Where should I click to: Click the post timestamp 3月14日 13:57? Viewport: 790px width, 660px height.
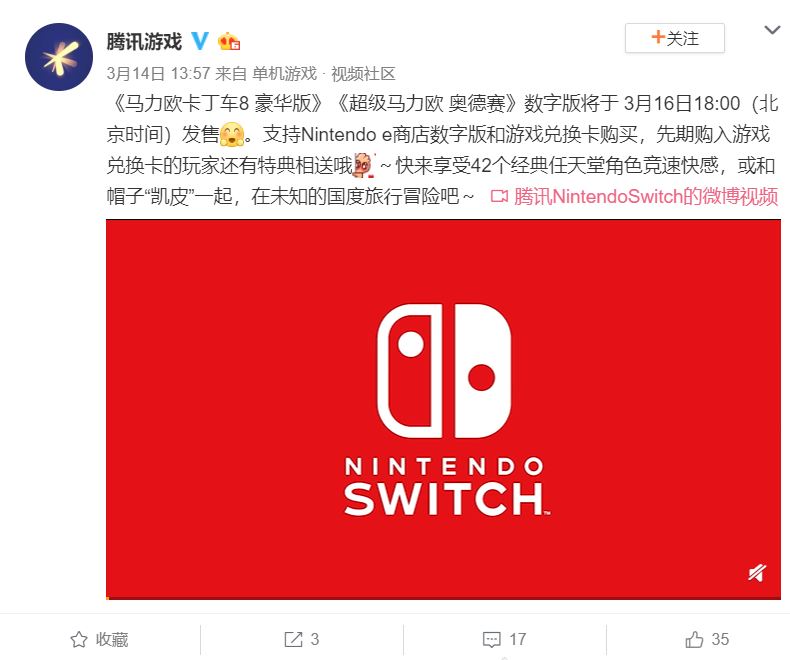point(158,74)
